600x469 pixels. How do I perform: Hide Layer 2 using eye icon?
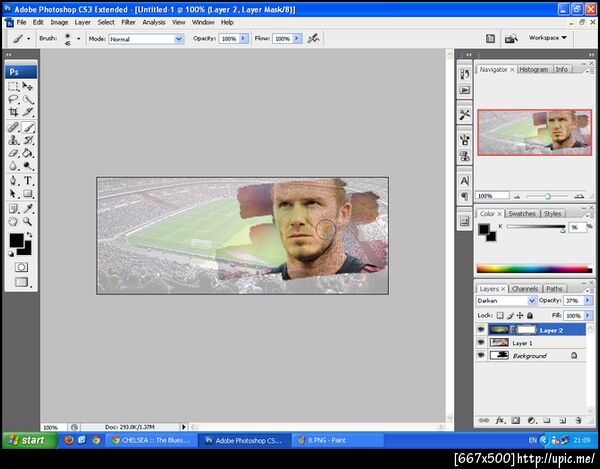481,329
